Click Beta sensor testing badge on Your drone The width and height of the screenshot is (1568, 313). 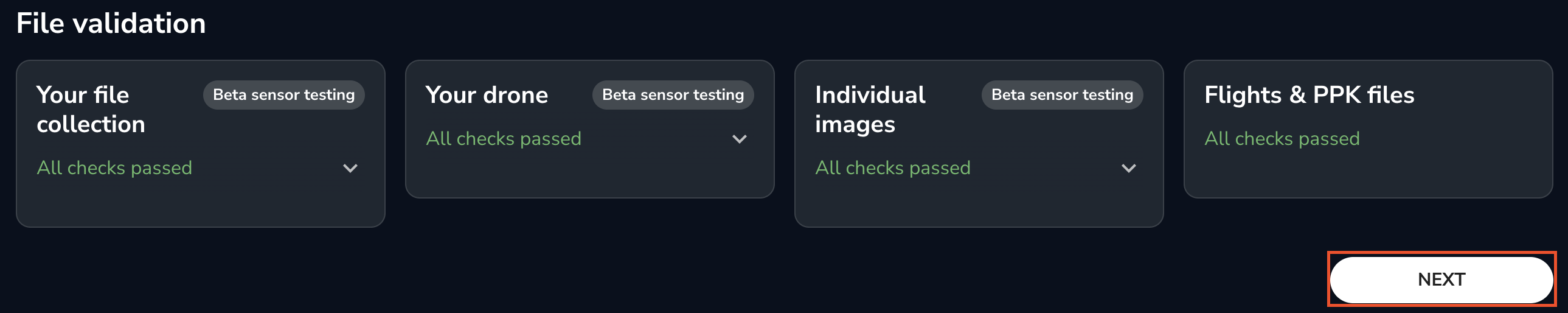point(673,95)
